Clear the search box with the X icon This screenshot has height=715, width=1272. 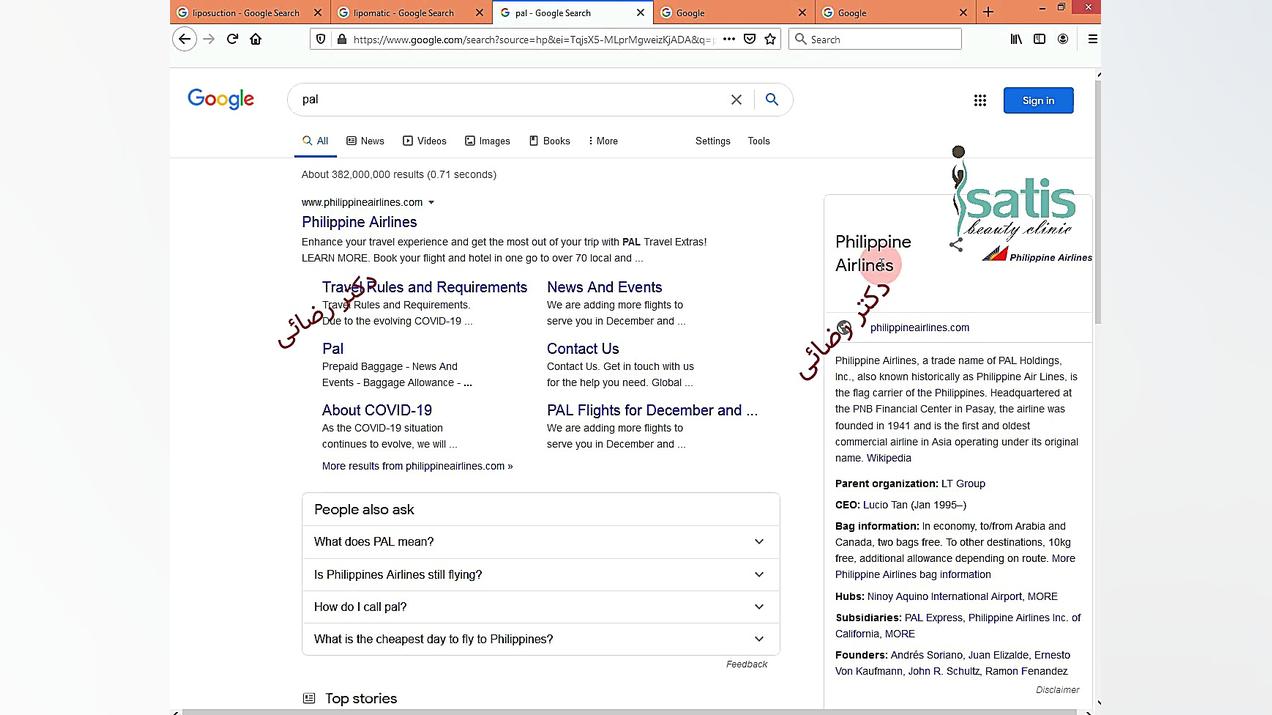point(736,100)
